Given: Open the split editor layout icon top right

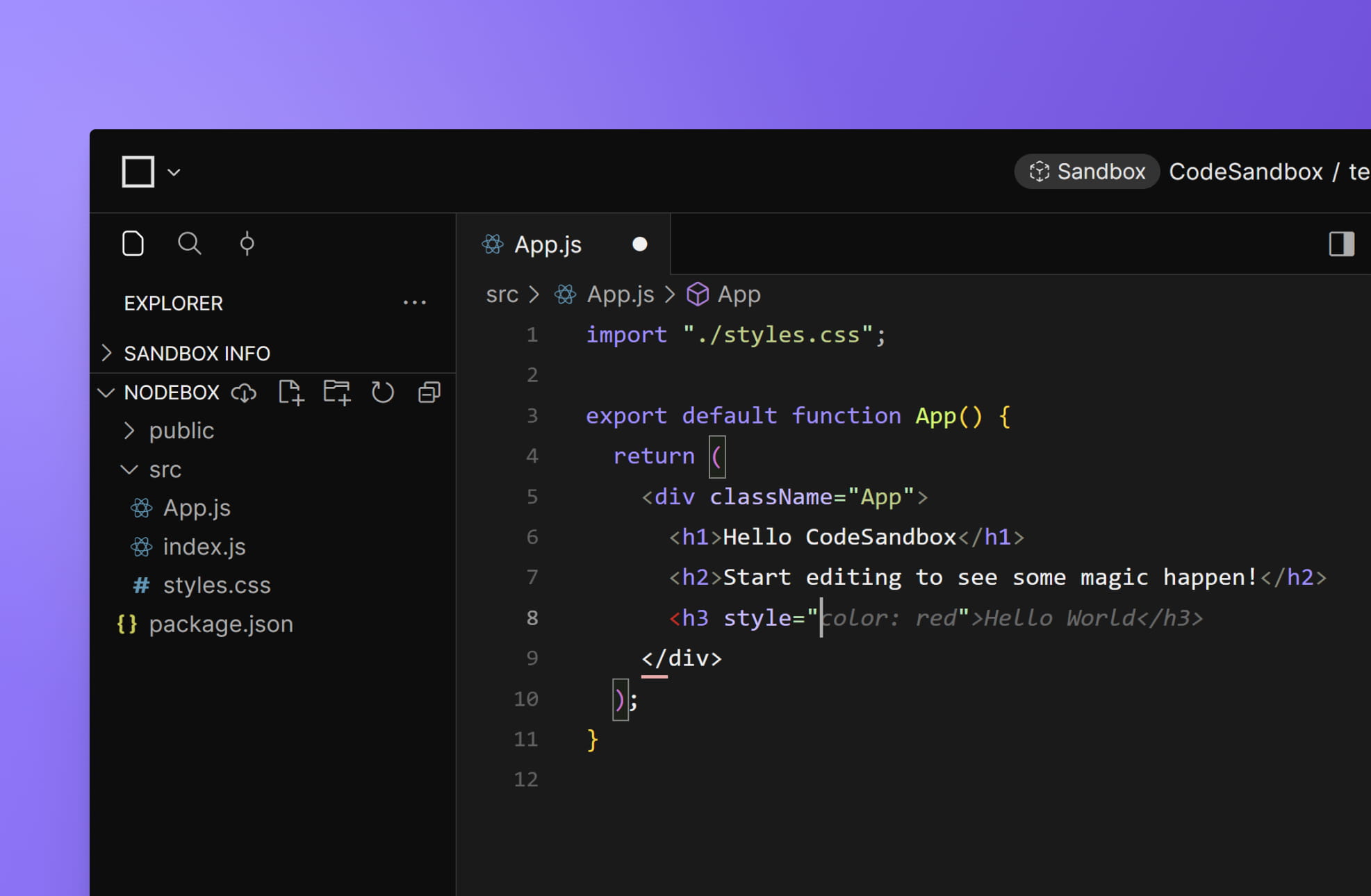Looking at the screenshot, I should tap(1340, 244).
